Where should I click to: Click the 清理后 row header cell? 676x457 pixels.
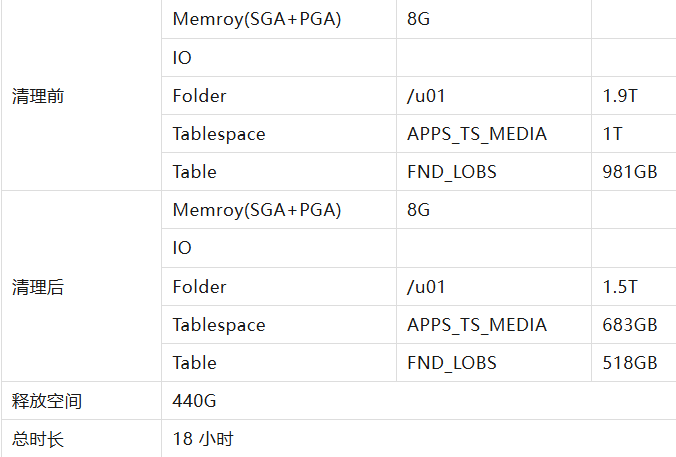coord(38,287)
